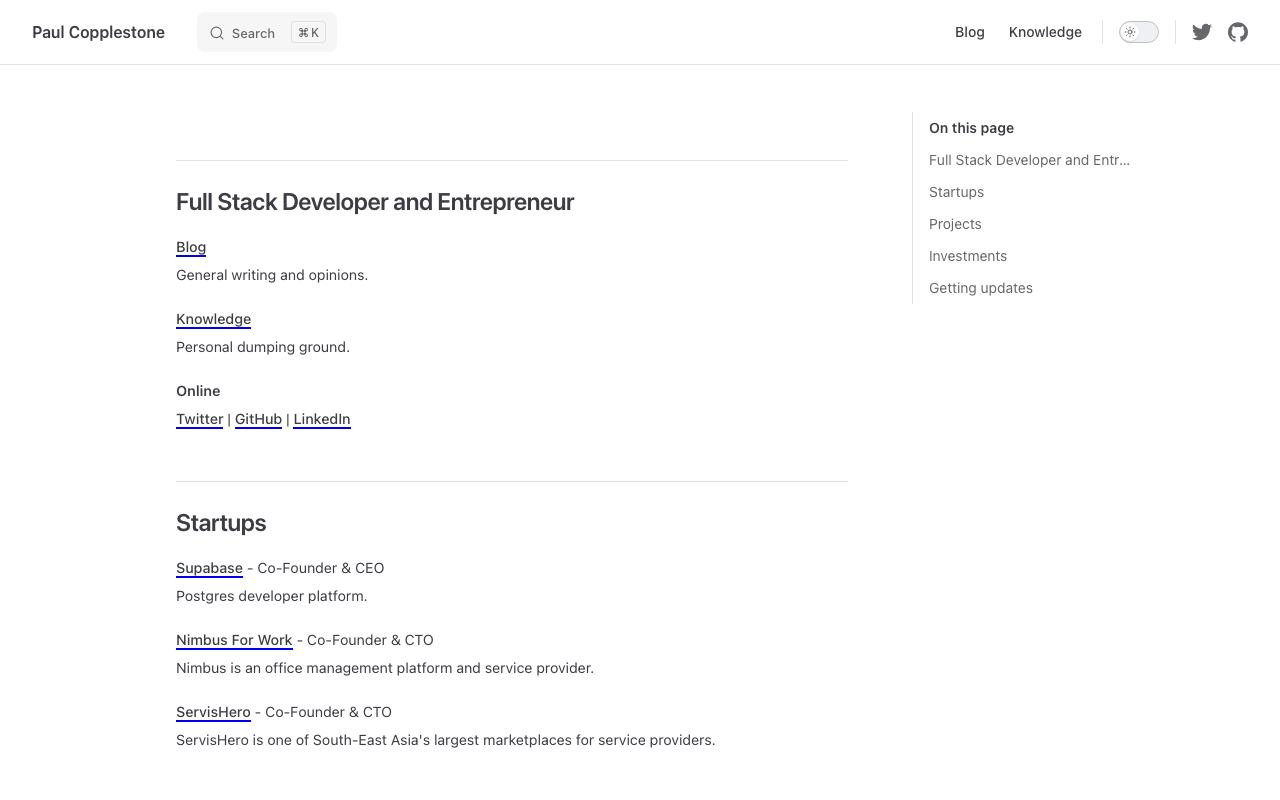Click the text 'Postgres developer platform.'
1280x800 pixels.
[272, 596]
